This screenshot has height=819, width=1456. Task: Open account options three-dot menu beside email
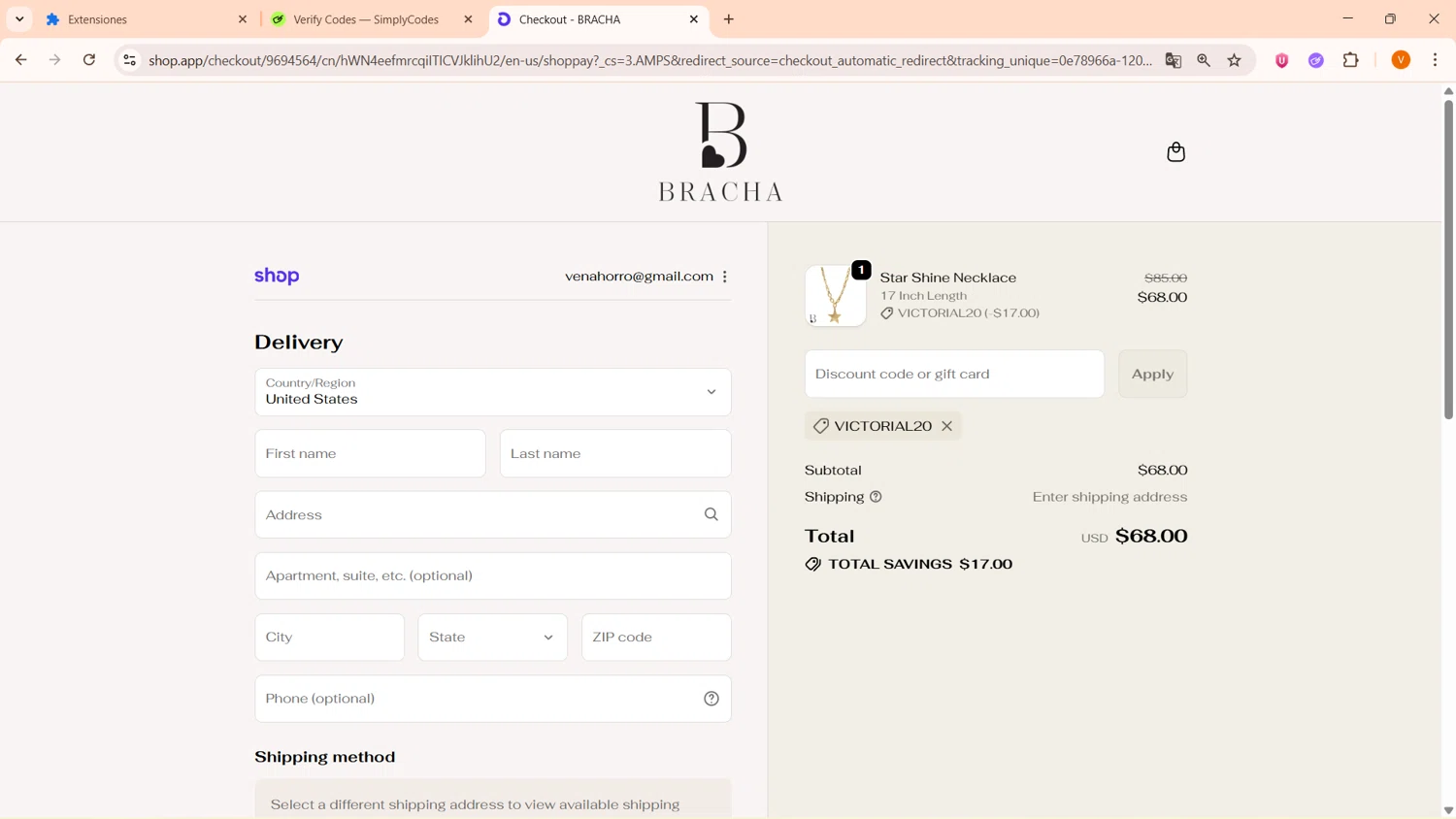click(725, 277)
